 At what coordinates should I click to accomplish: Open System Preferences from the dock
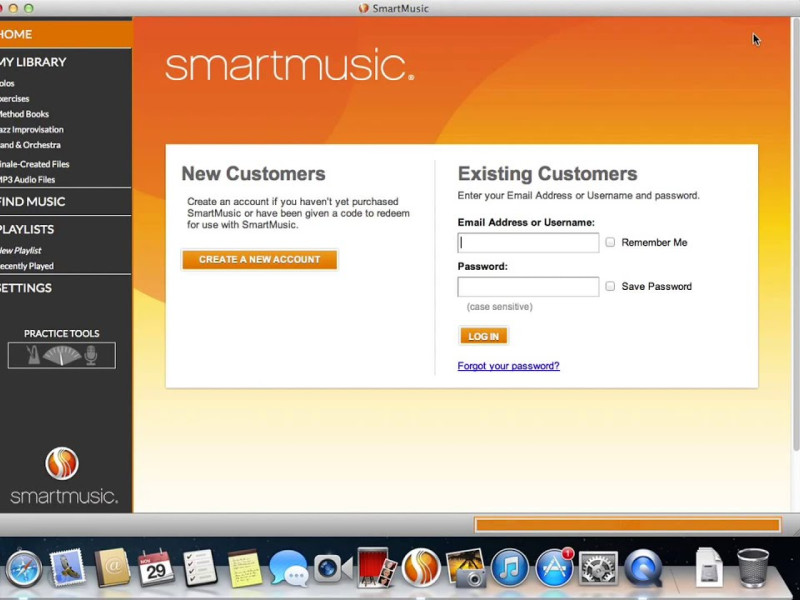click(598, 568)
